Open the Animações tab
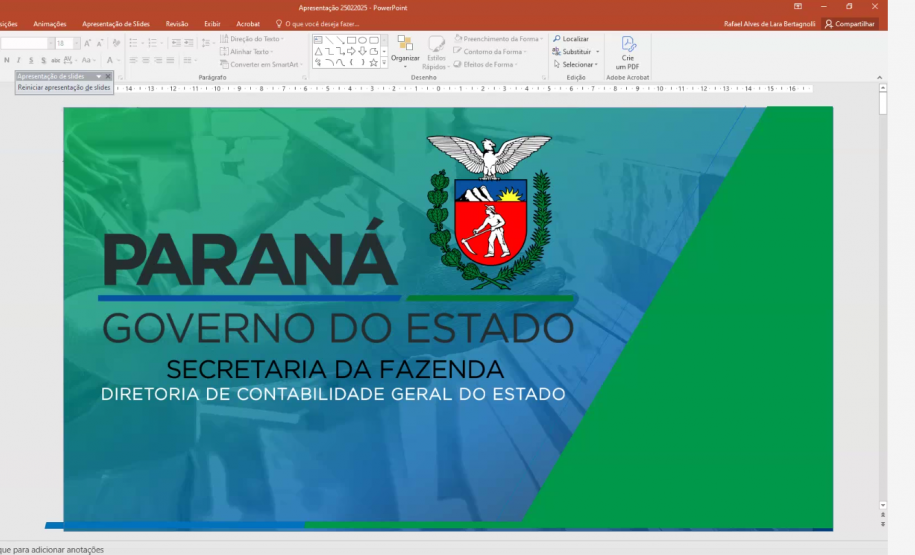Screen dimensions: 915x555 pyautogui.click(x=50, y=24)
